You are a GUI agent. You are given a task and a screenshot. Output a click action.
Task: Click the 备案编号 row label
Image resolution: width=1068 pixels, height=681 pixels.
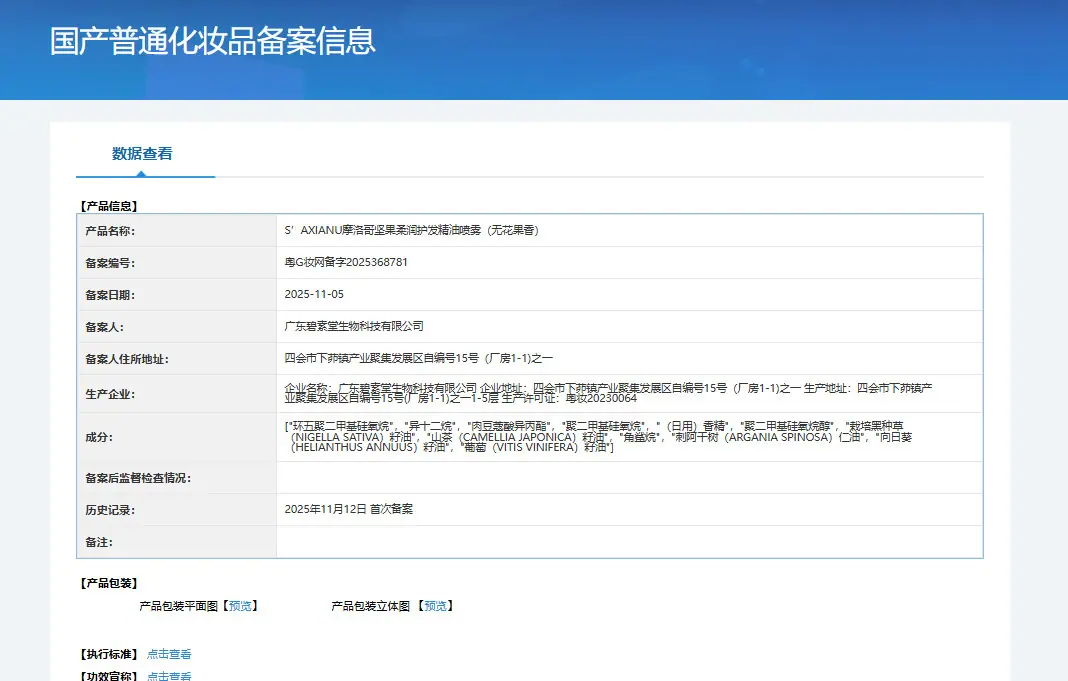(x=110, y=263)
